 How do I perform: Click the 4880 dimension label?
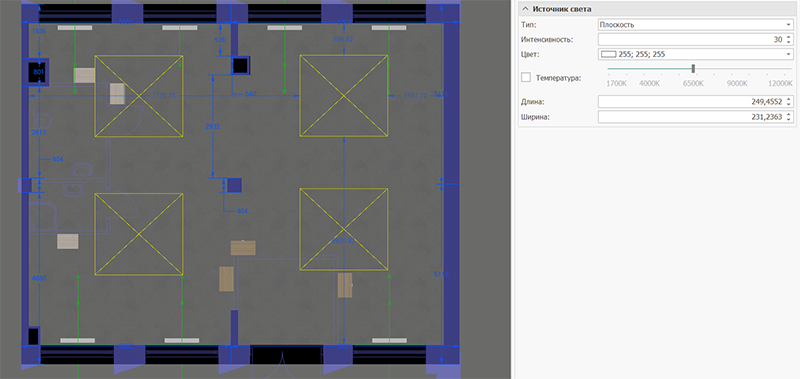pyautogui.click(x=39, y=279)
